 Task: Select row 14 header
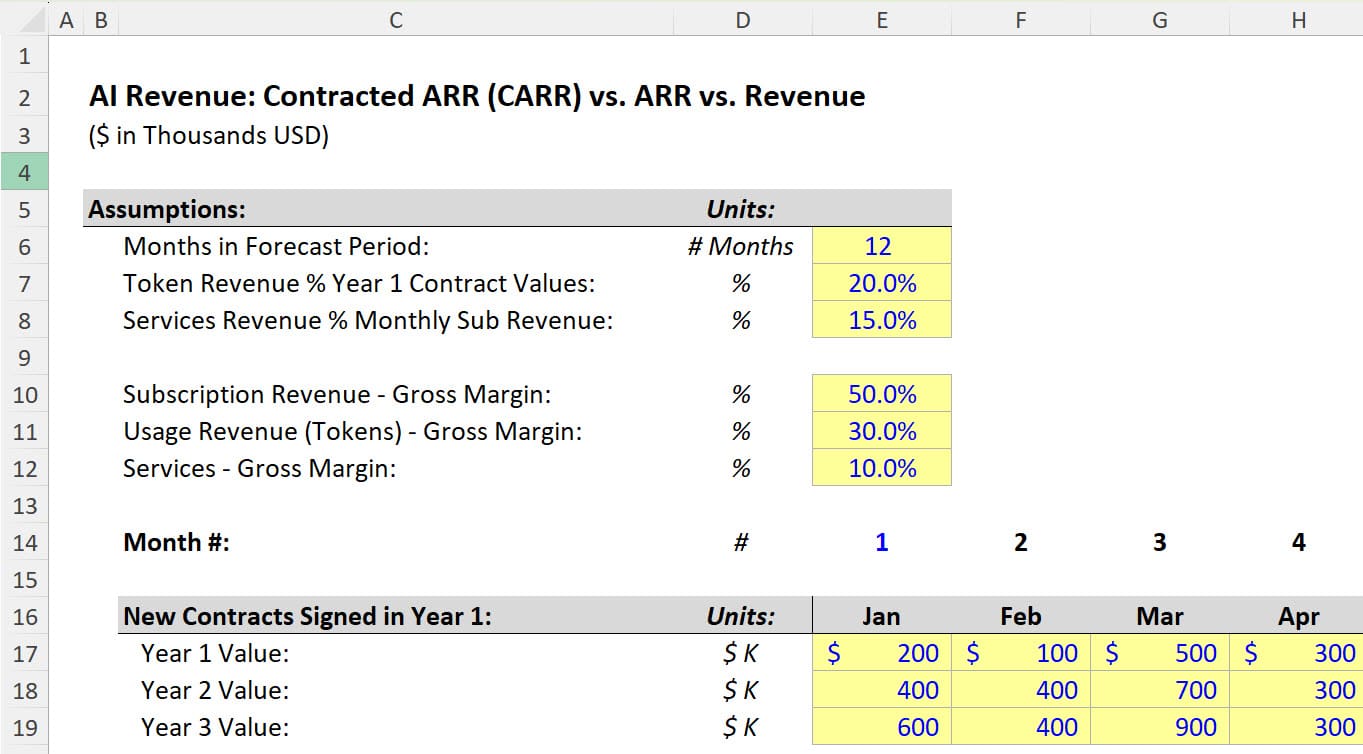coord(24,542)
